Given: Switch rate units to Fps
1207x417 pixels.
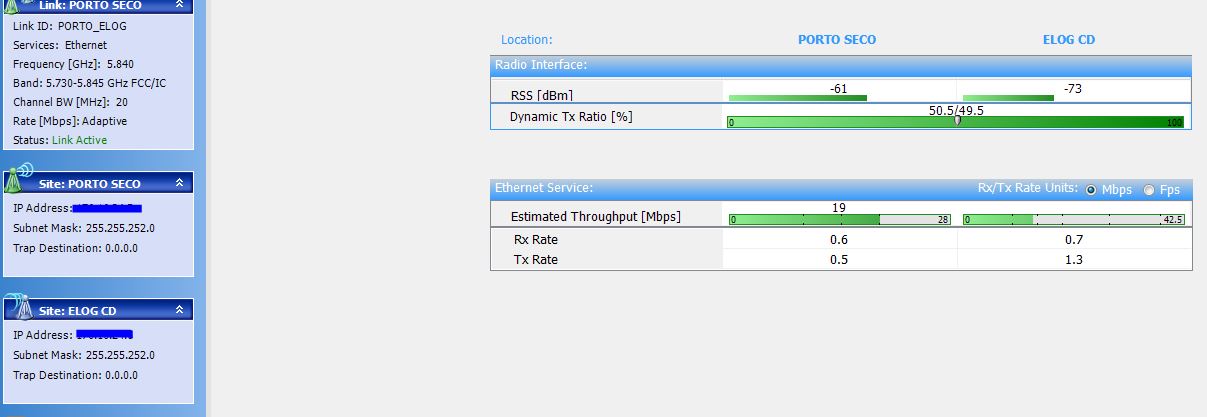Looking at the screenshot, I should (x=1148, y=190).
